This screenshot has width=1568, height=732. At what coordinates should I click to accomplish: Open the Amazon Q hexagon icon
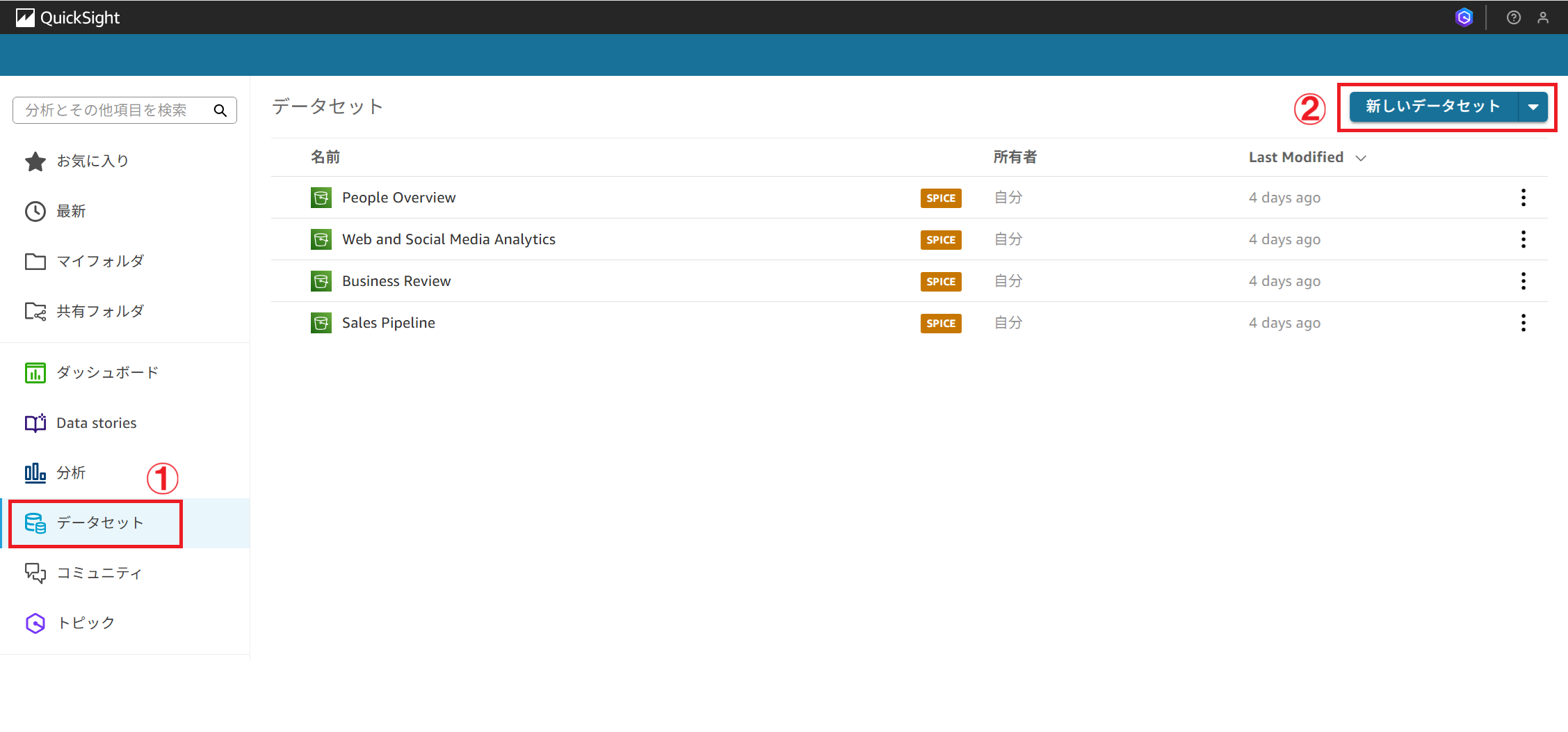pyautogui.click(x=1464, y=17)
